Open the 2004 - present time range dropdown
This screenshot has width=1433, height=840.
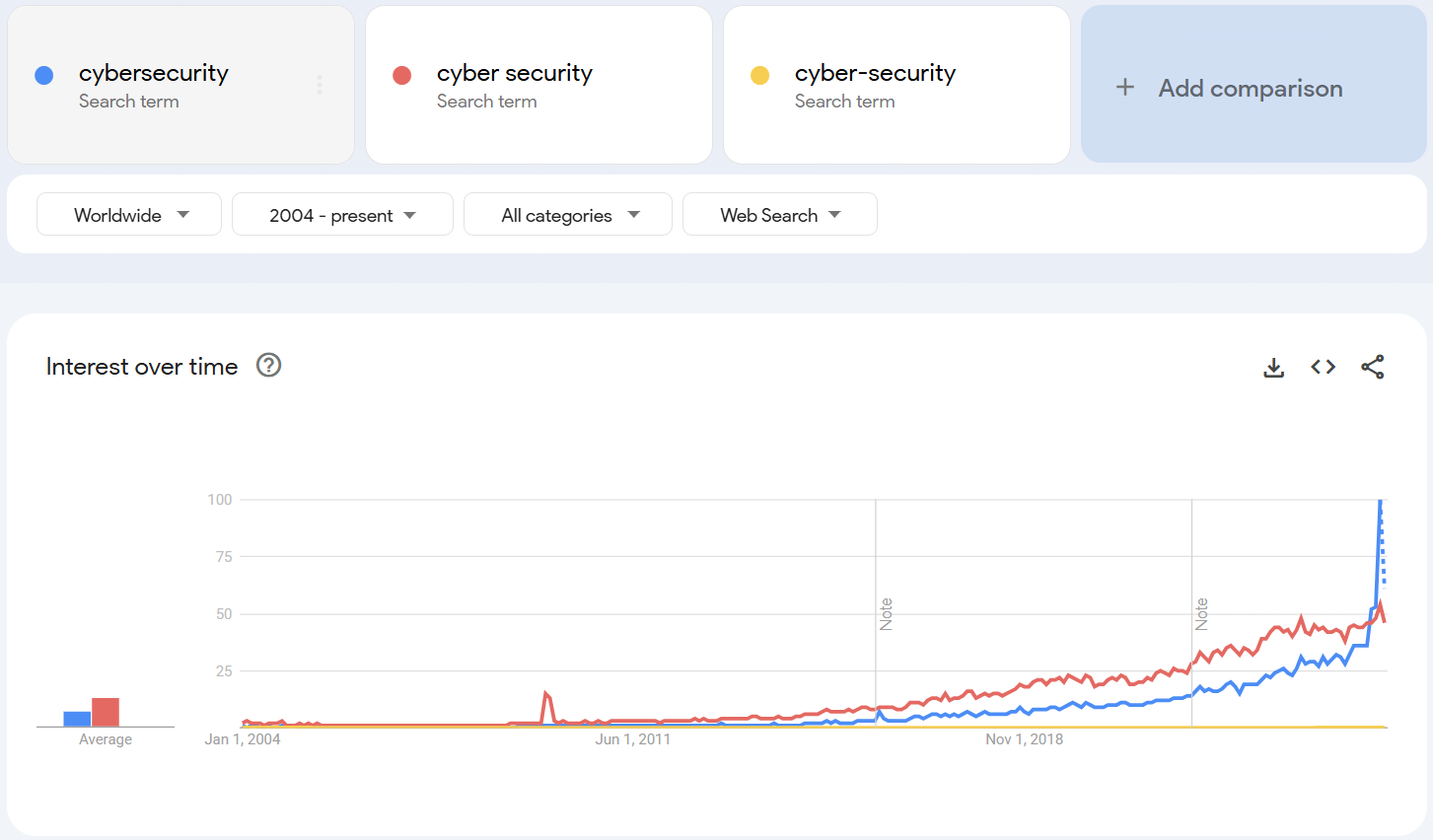[342, 214]
